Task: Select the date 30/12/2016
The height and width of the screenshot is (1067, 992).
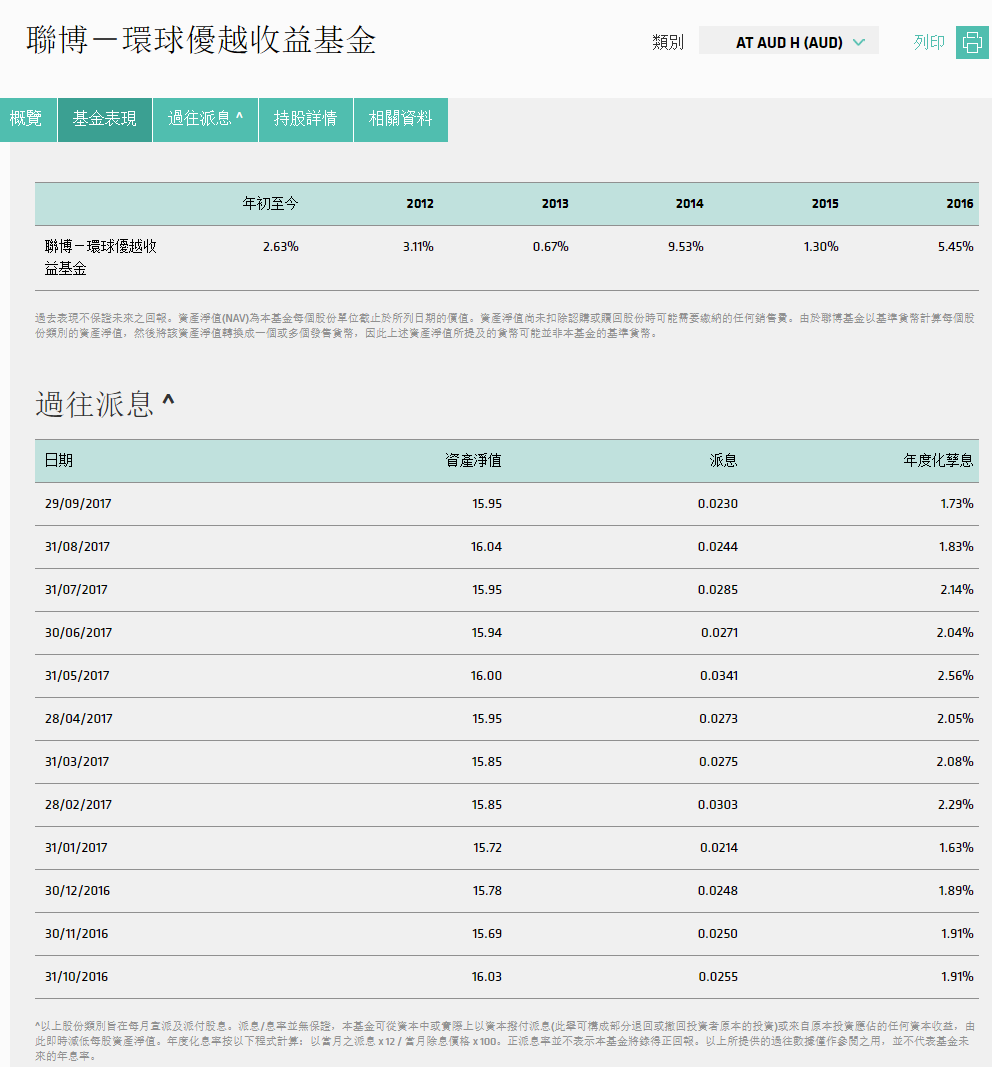Action: 78,890
